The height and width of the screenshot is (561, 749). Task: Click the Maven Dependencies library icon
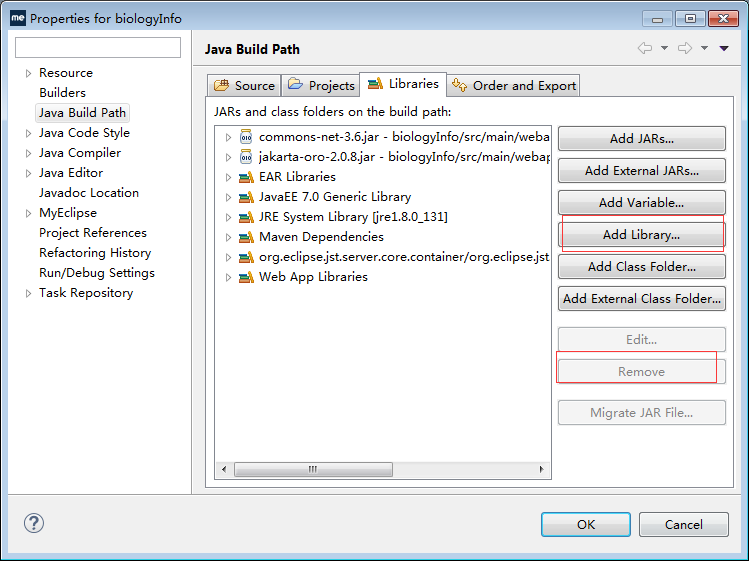pyautogui.click(x=246, y=237)
